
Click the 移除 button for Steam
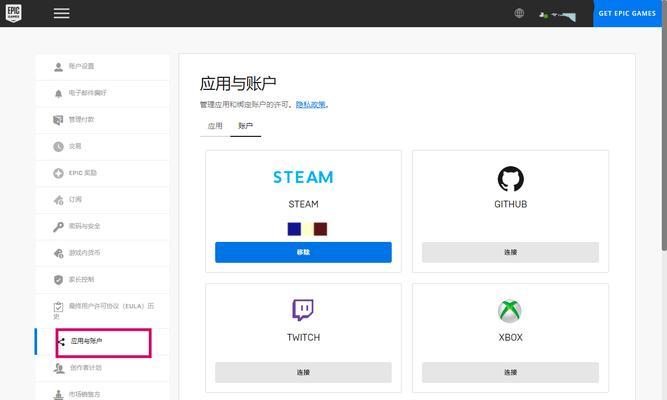[303, 252]
